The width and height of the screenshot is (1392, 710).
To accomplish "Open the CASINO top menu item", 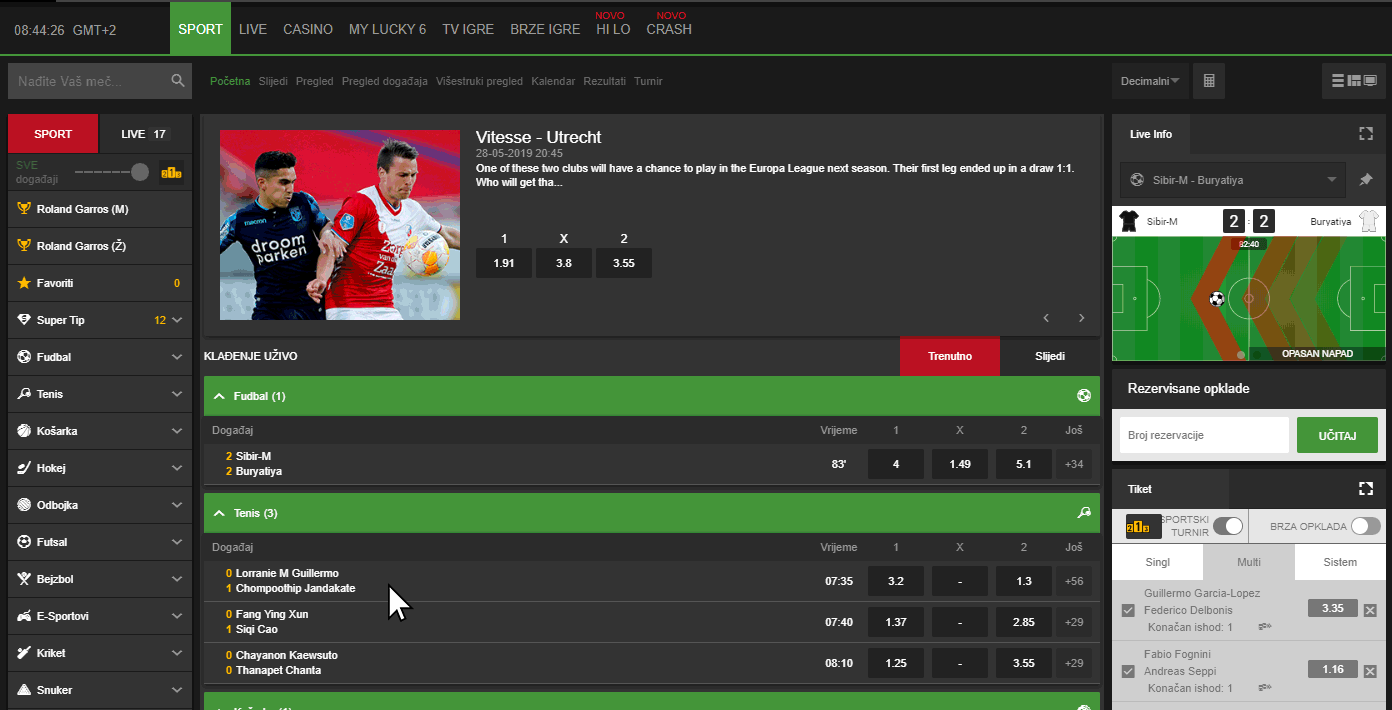I will [x=308, y=29].
